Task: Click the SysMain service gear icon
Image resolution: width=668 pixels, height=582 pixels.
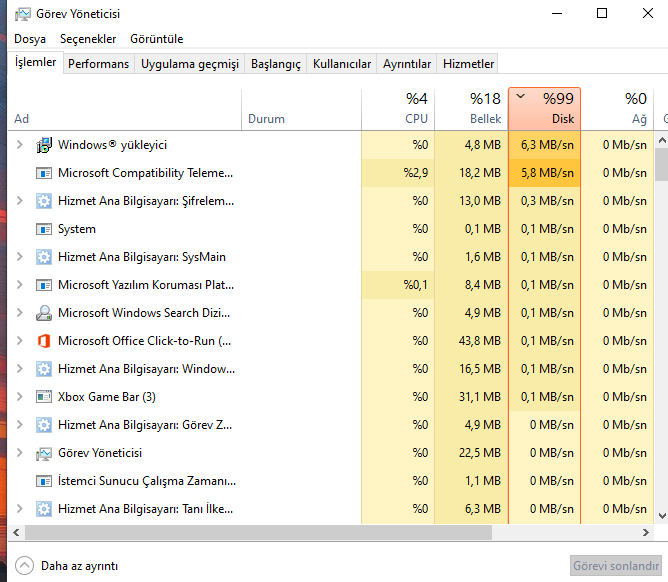Action: (44, 257)
